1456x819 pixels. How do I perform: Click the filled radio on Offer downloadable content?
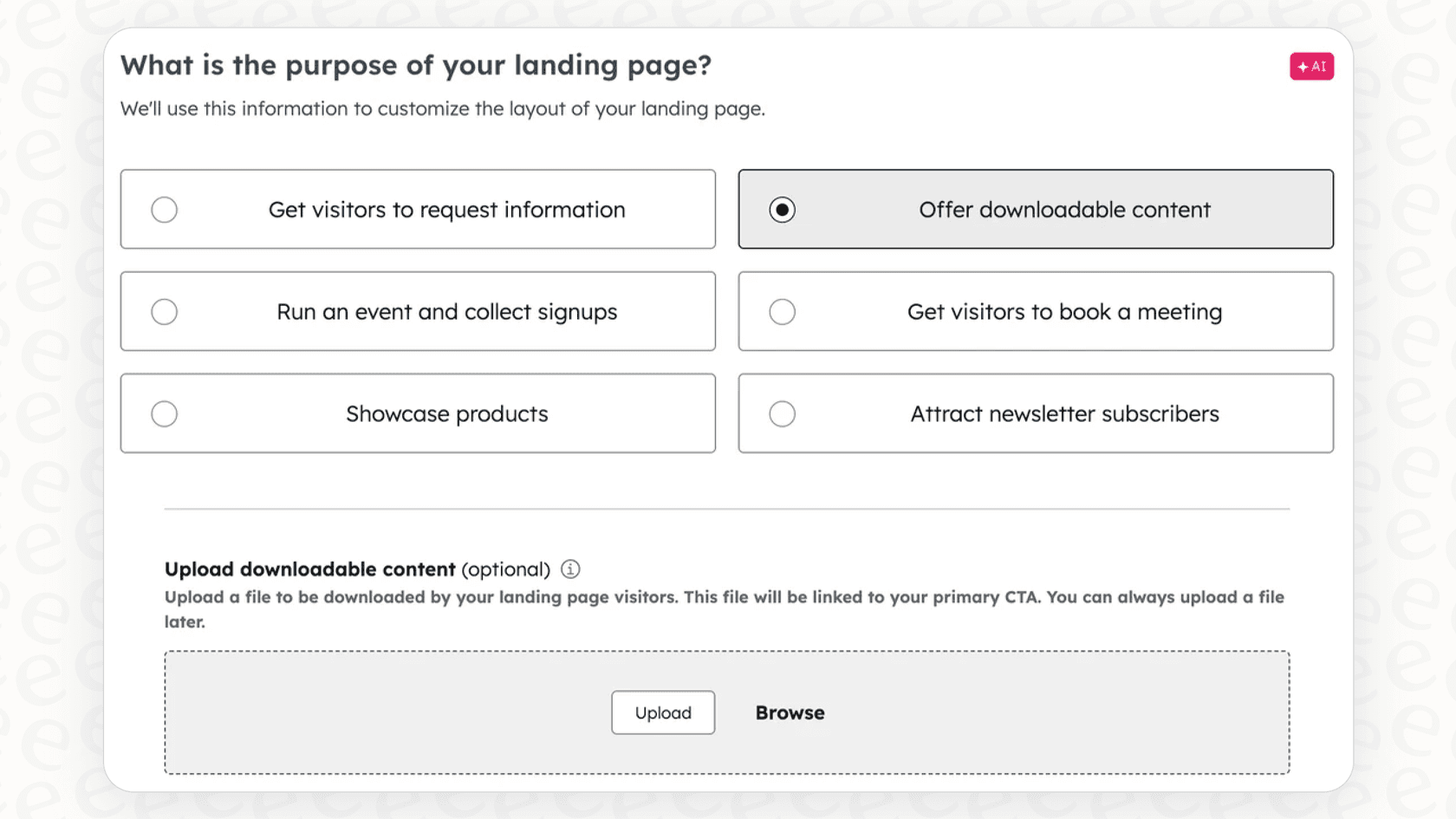tap(783, 209)
